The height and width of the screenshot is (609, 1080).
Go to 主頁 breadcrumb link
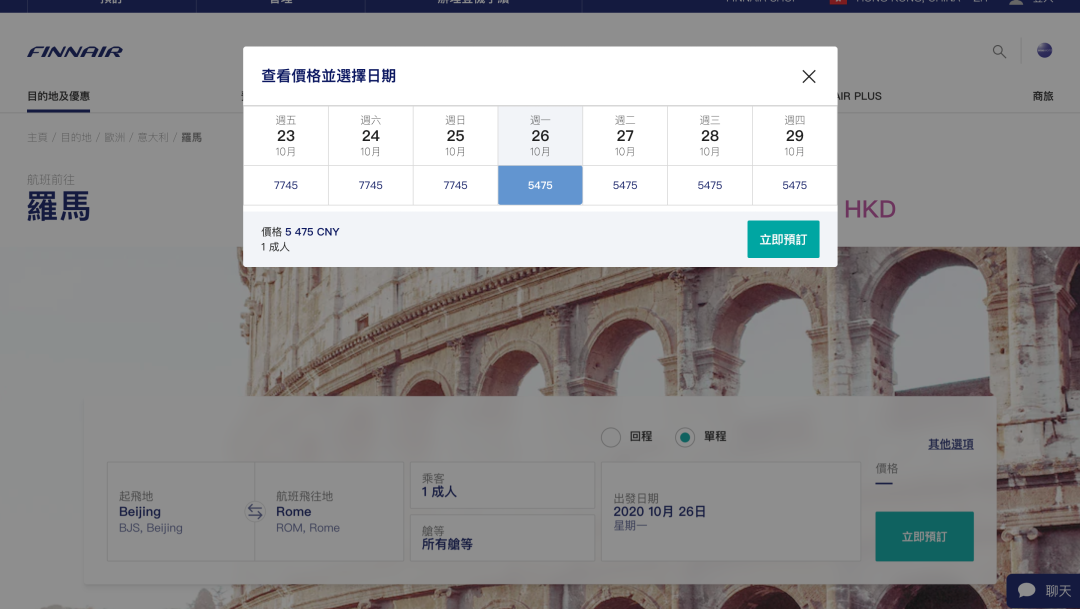tap(37, 138)
